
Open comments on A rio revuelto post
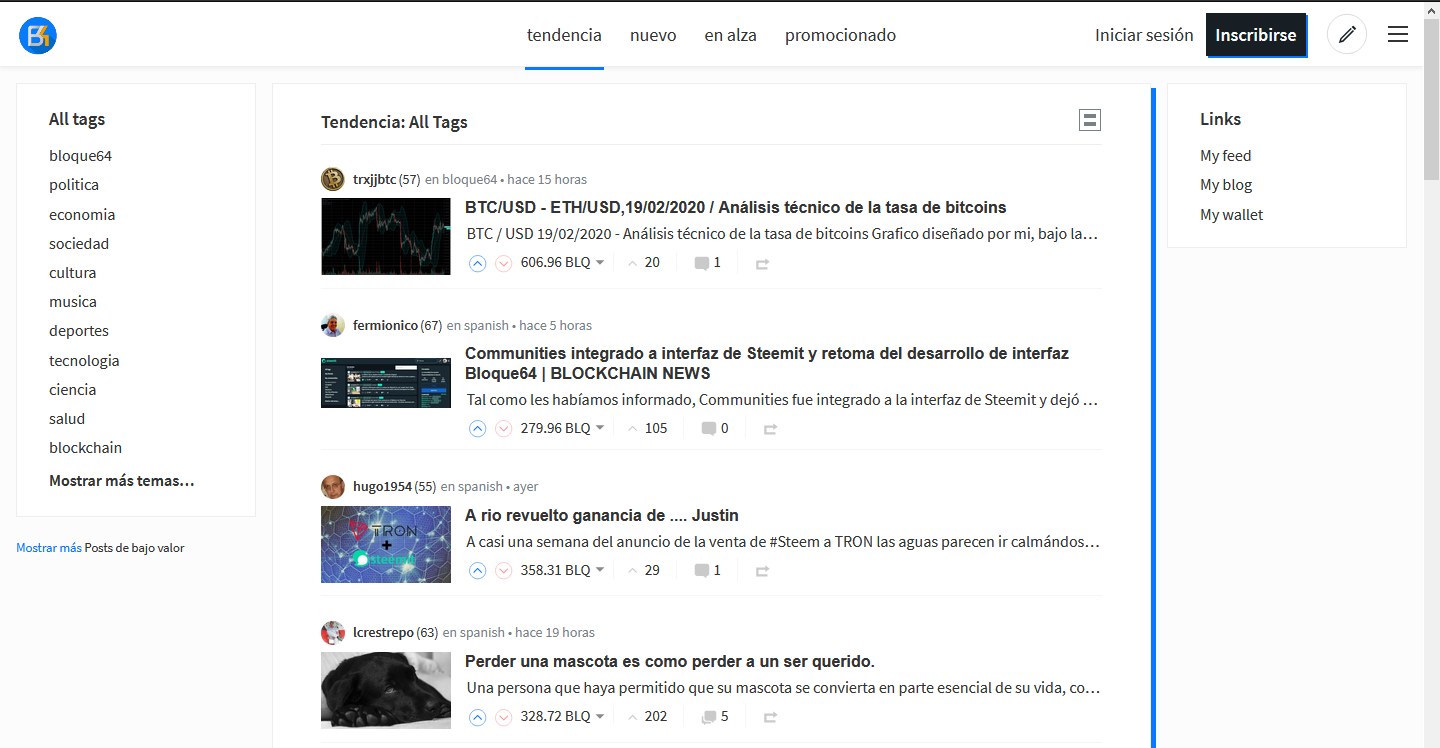(x=708, y=571)
